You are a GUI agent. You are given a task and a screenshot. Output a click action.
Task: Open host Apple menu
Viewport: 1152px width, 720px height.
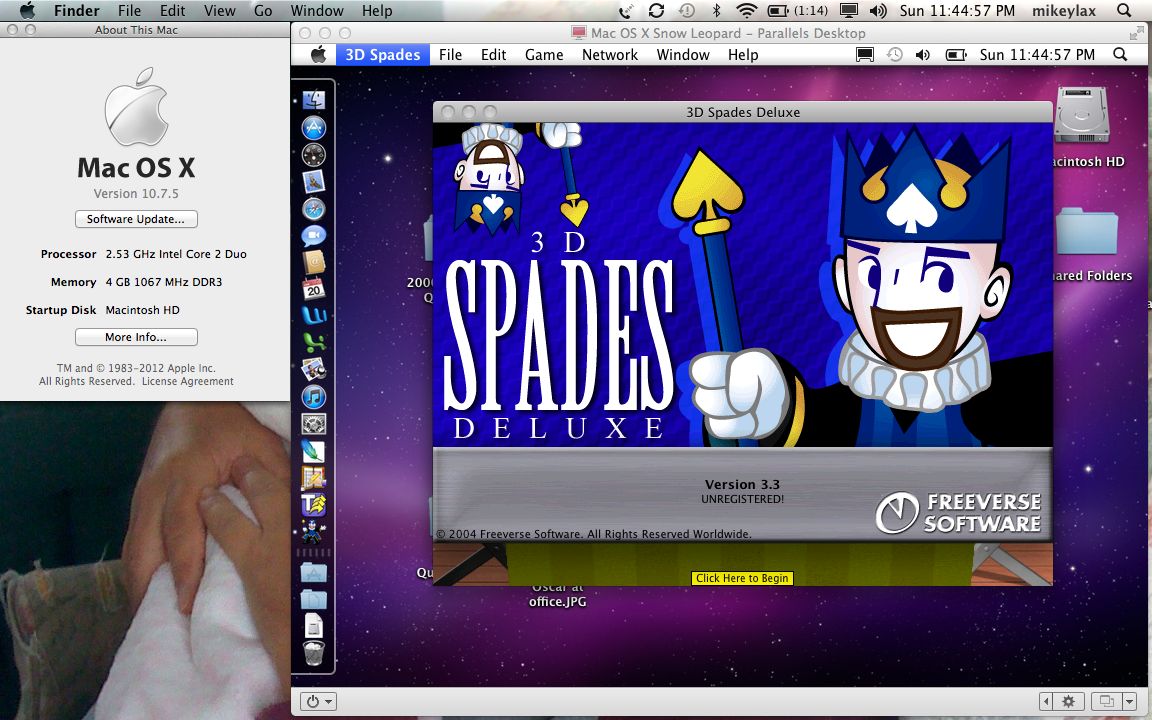[27, 10]
